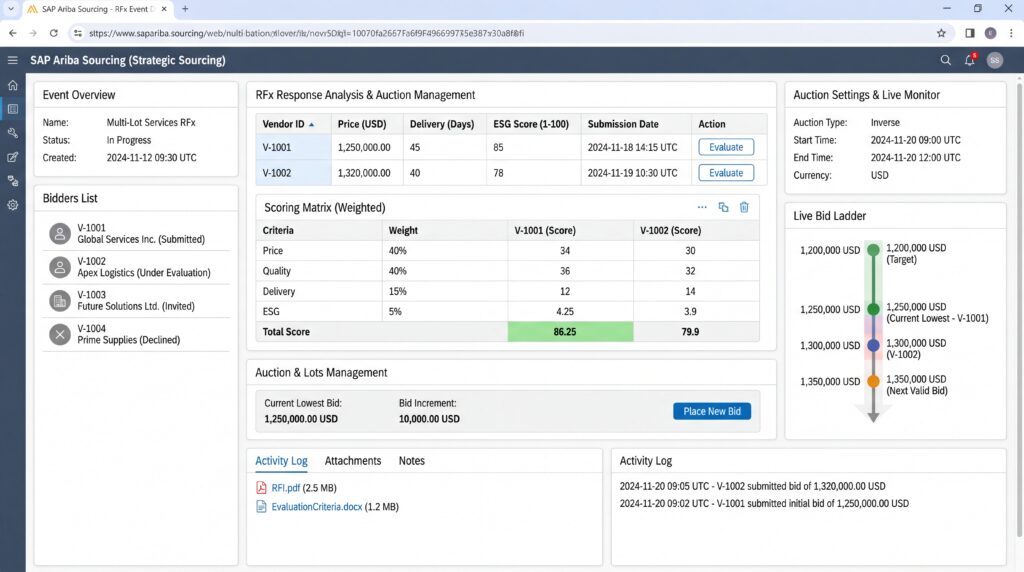
Task: Click the V-1002 Apex Logistics avatar icon
Action: coord(60,267)
